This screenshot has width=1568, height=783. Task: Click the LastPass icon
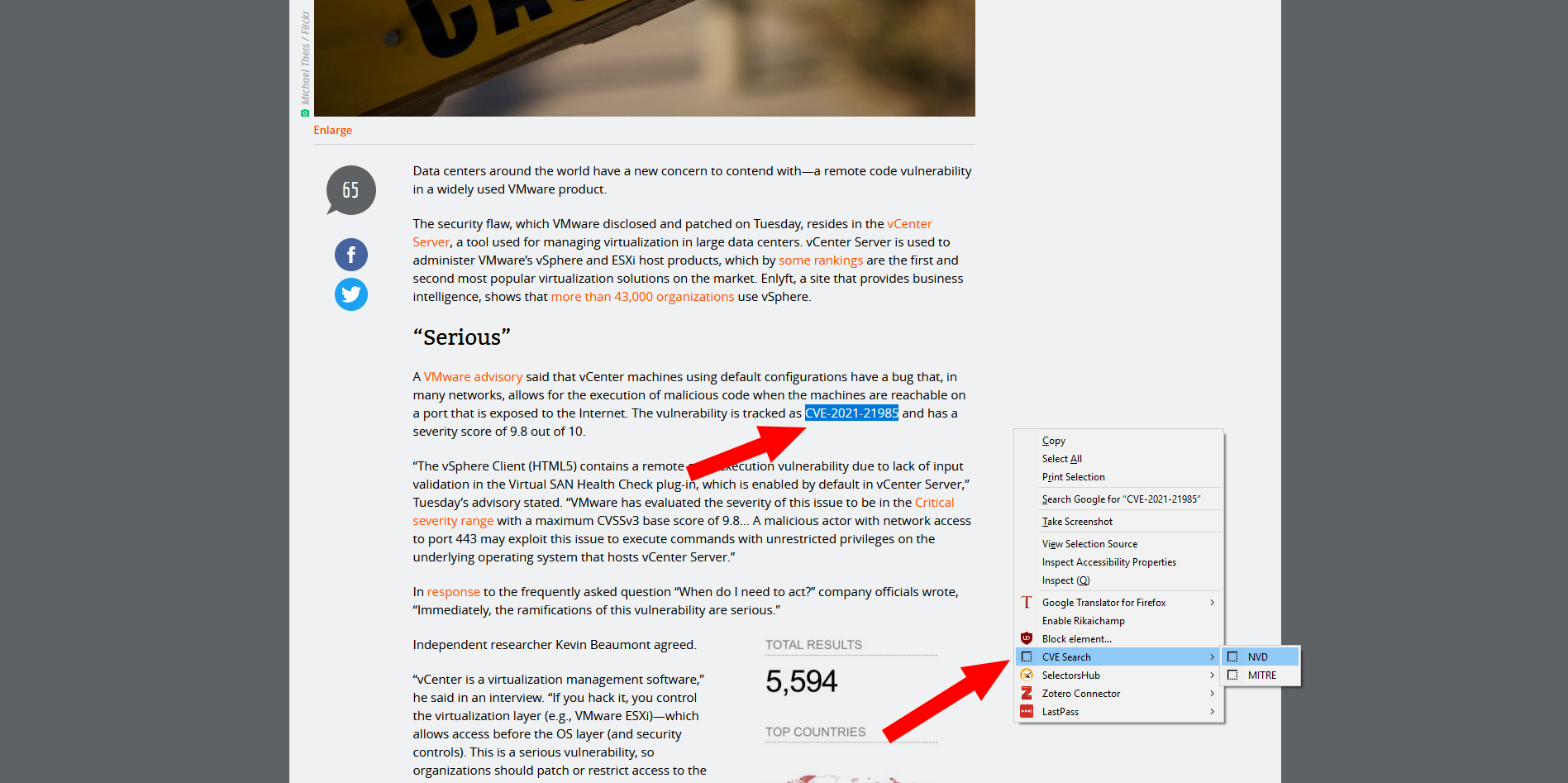[1027, 712]
